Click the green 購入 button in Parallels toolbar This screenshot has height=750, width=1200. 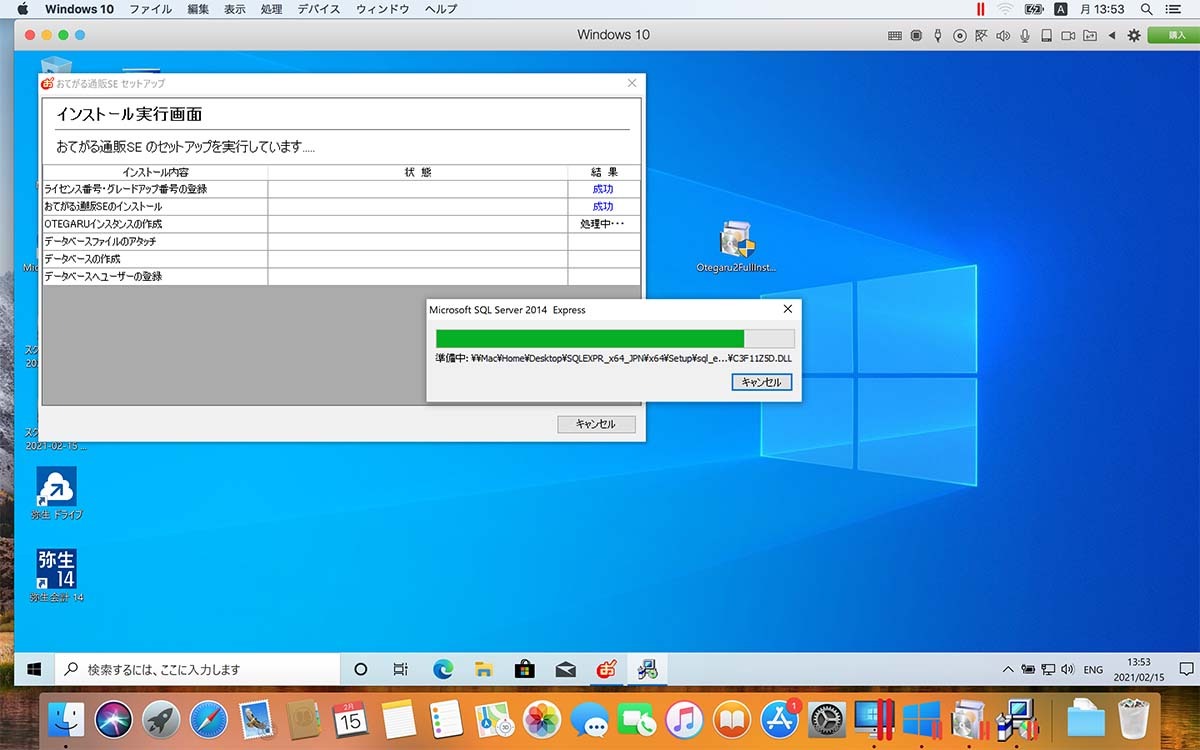click(x=1174, y=35)
